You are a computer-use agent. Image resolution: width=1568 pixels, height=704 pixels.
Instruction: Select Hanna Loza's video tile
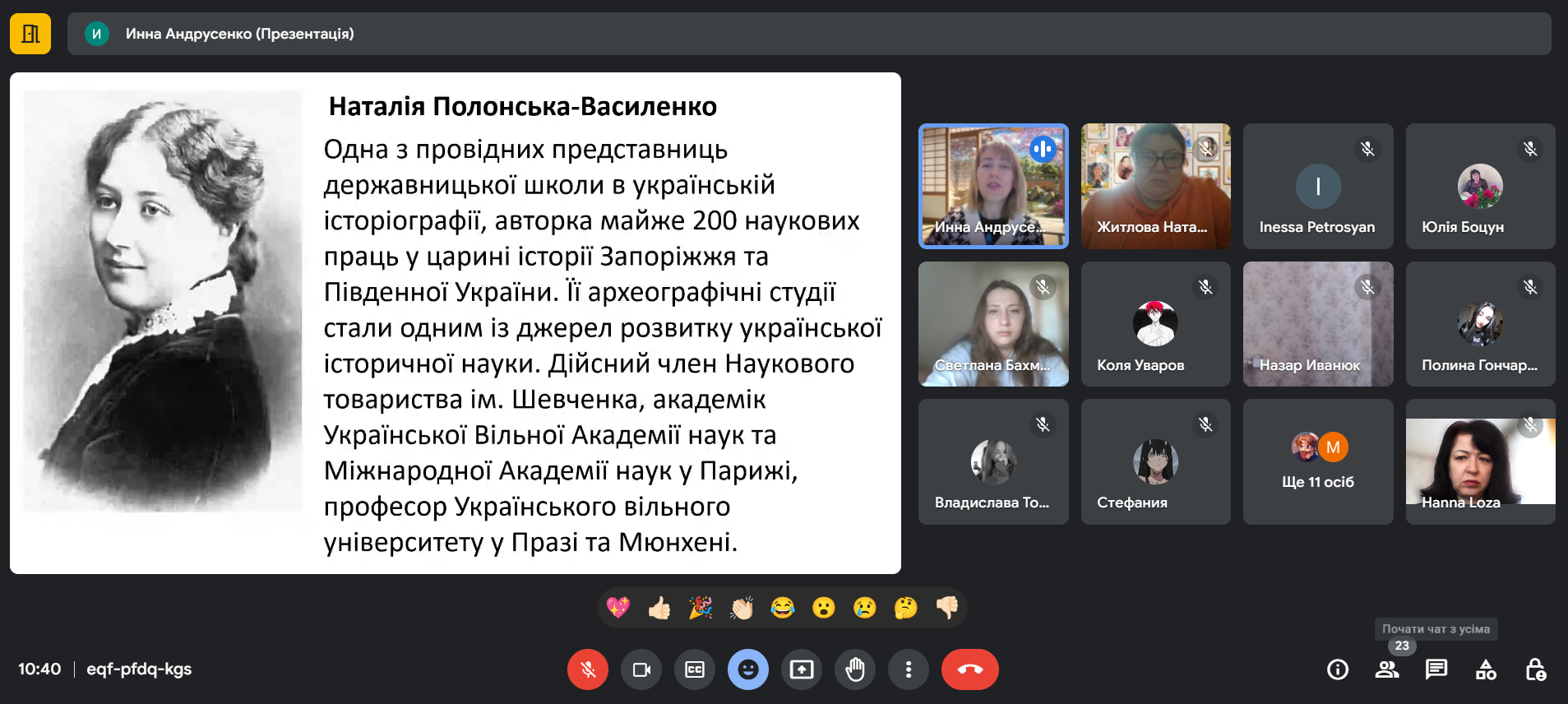coord(1480,462)
